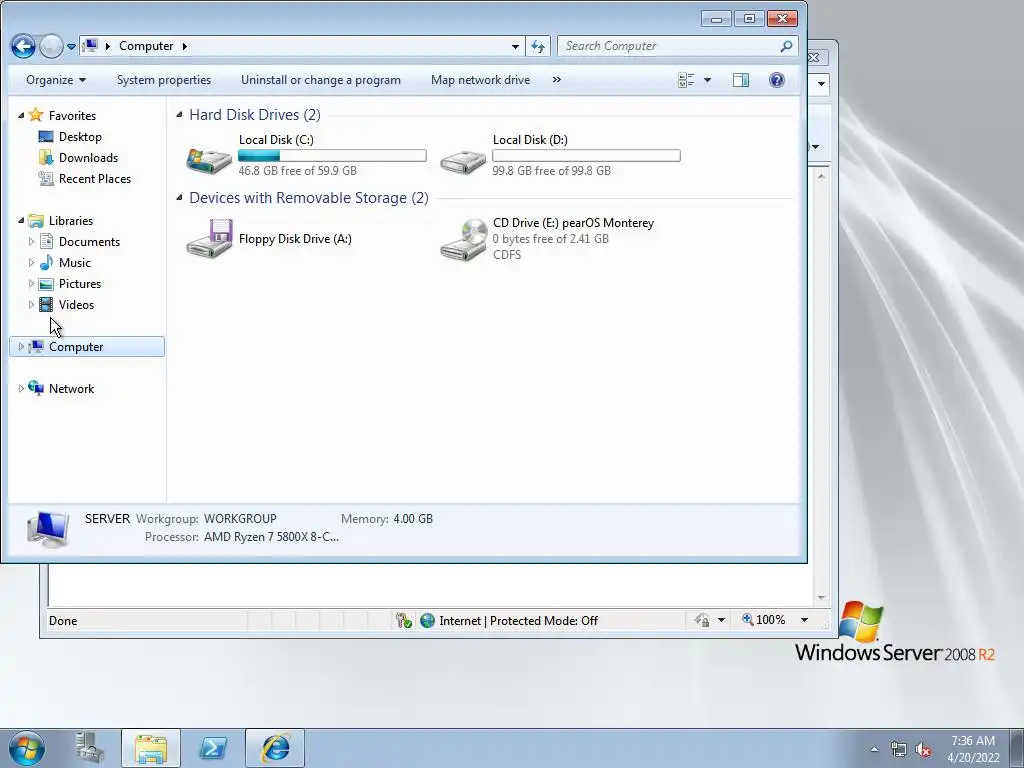The height and width of the screenshot is (768, 1024).
Task: Open address bar history dropdown
Action: pos(515,46)
